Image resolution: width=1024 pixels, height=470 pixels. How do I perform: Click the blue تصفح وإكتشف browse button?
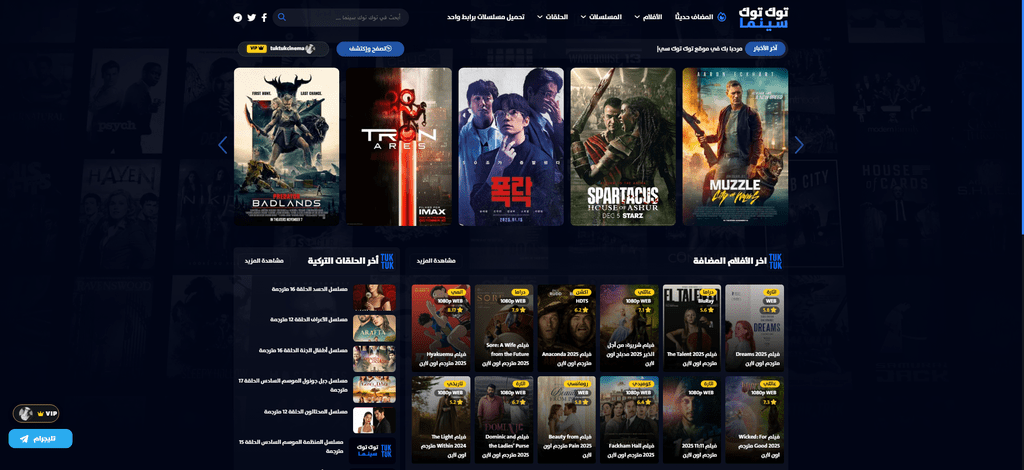point(370,48)
